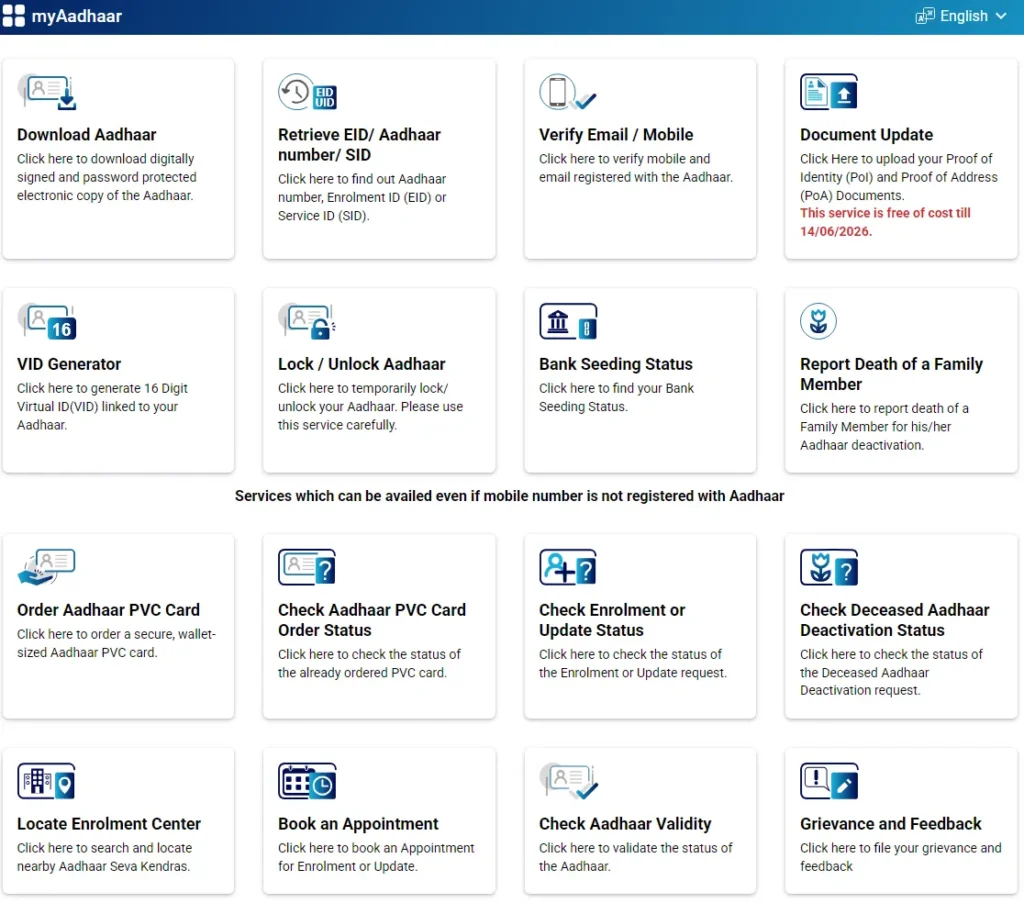Open the Locate Enrolment Center title
Screen dimensions: 1024x903
pos(108,824)
